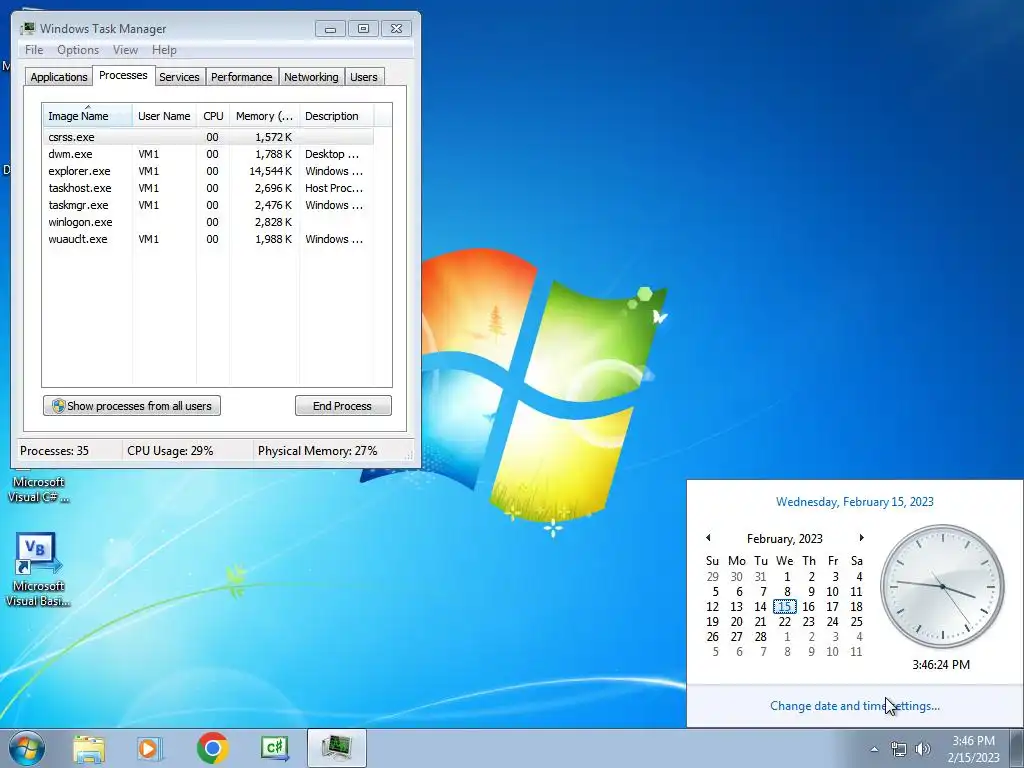
Task: Open the network tray icon
Action: tap(899, 749)
